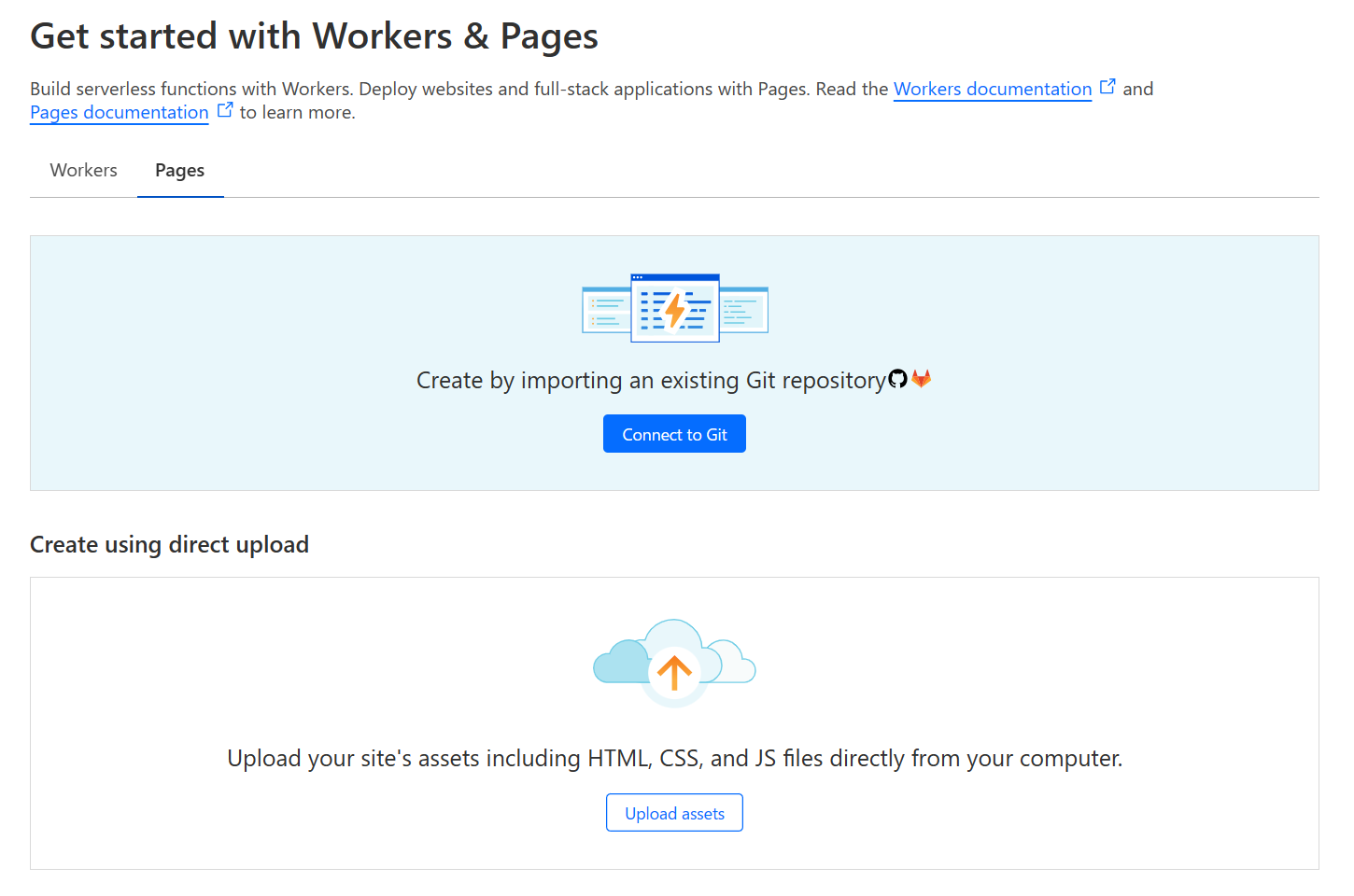Click the external-link icon after Workers documentation

coord(1107,87)
